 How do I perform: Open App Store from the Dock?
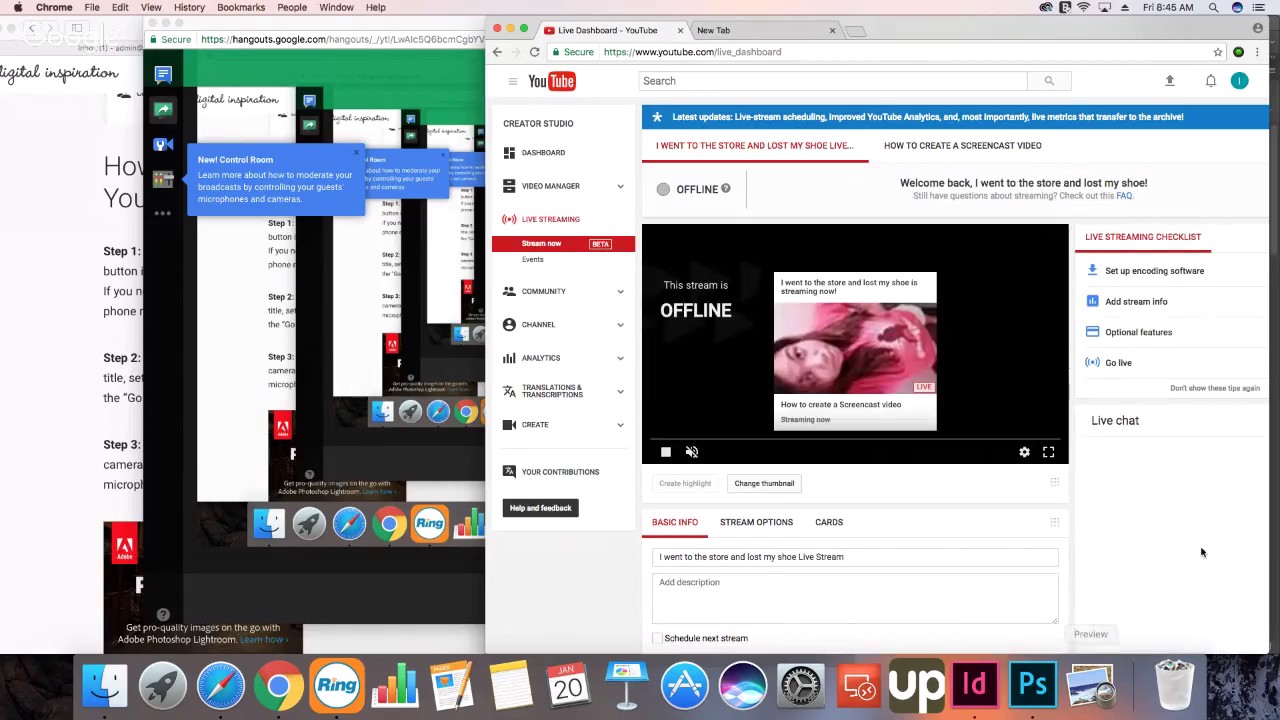(x=685, y=686)
